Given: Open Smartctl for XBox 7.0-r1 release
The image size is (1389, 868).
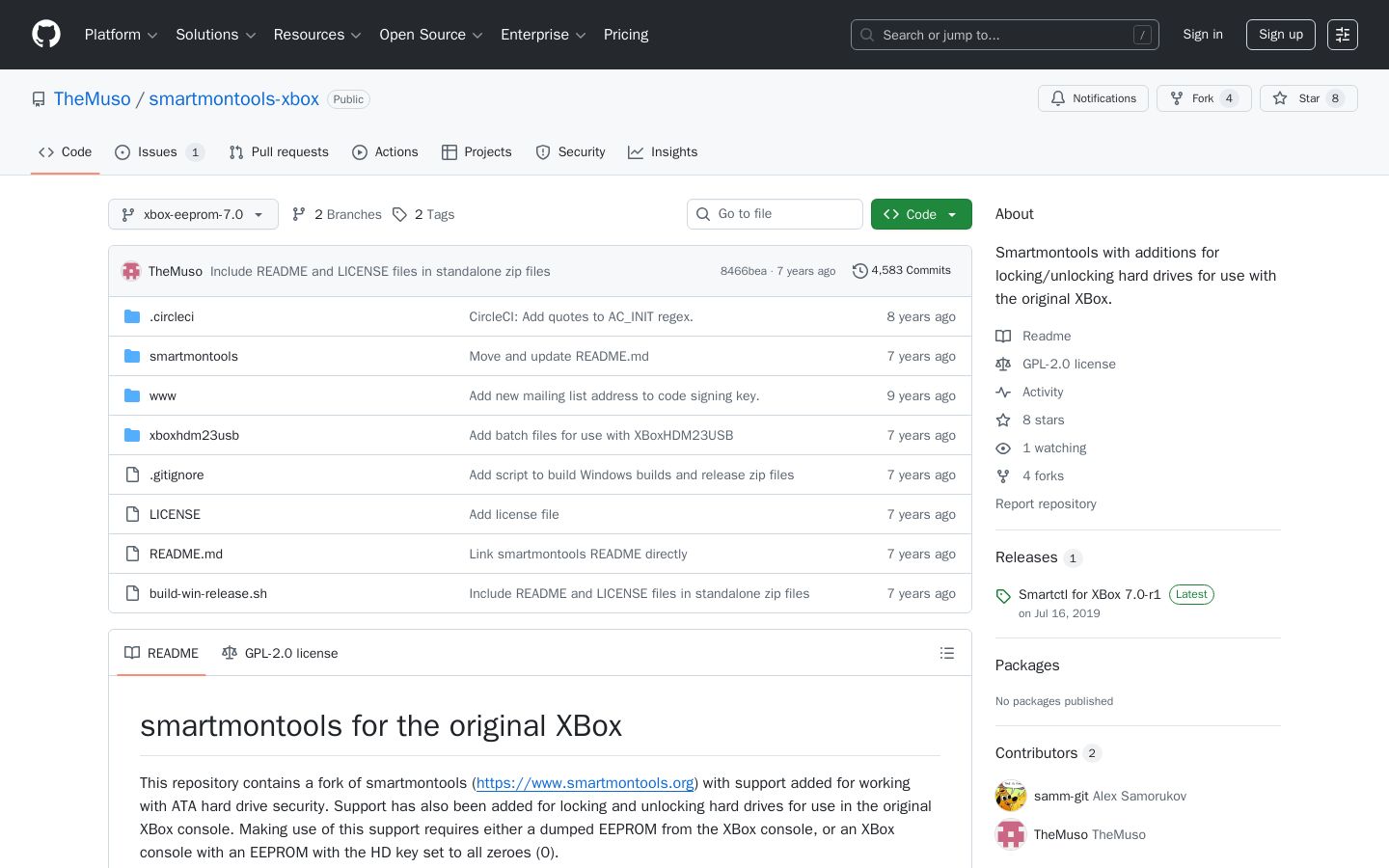Looking at the screenshot, I should 1090,594.
